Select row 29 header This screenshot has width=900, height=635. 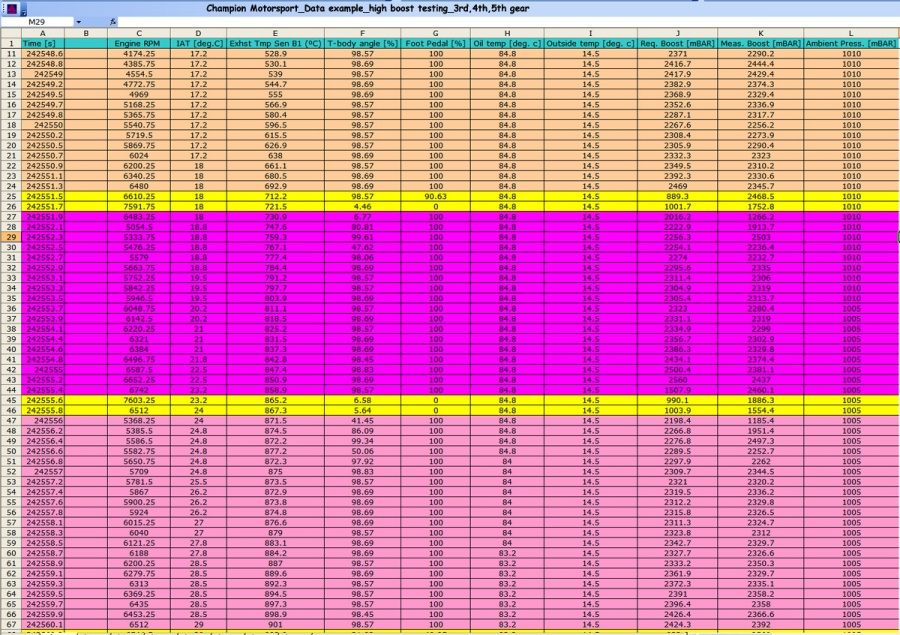point(11,237)
